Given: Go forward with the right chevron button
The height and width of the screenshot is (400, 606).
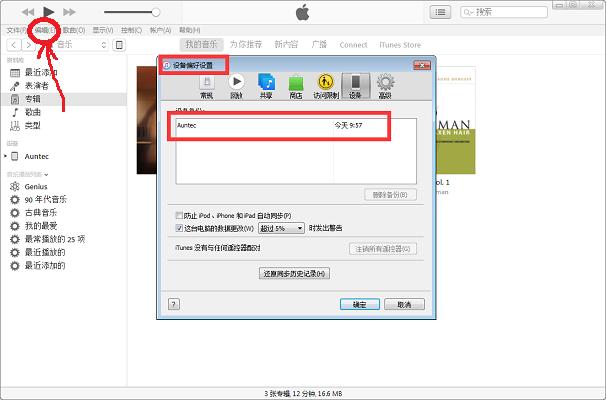Looking at the screenshot, I should point(28,45).
